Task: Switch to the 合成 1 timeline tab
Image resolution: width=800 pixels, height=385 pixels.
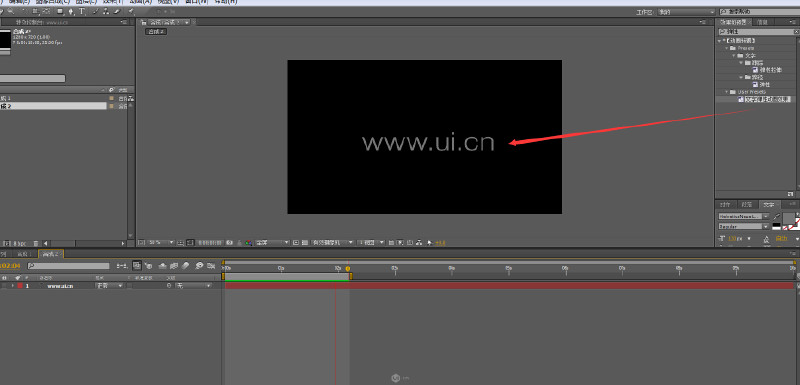Action: [x=23, y=254]
